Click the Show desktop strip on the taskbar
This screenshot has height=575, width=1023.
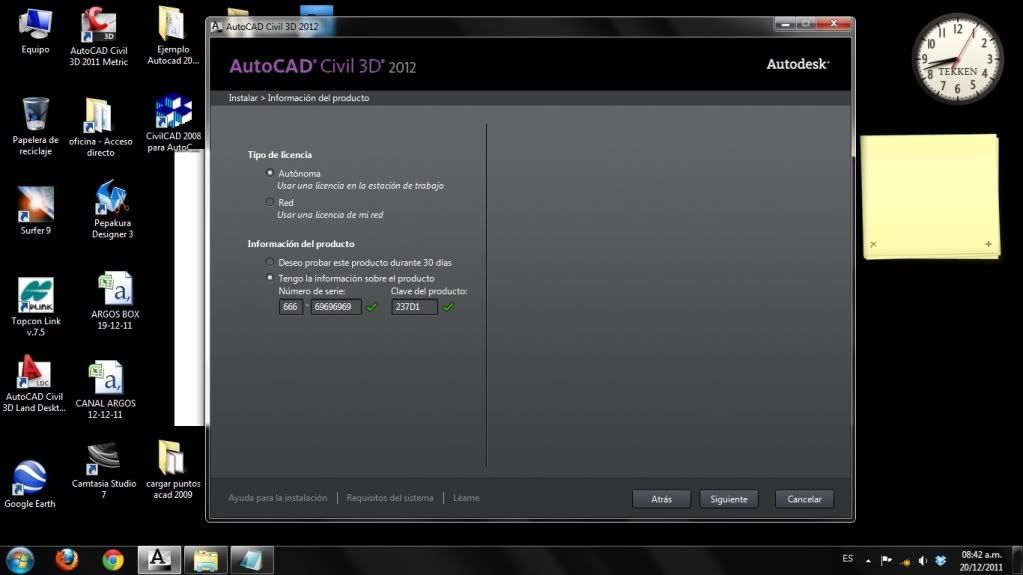1018,560
